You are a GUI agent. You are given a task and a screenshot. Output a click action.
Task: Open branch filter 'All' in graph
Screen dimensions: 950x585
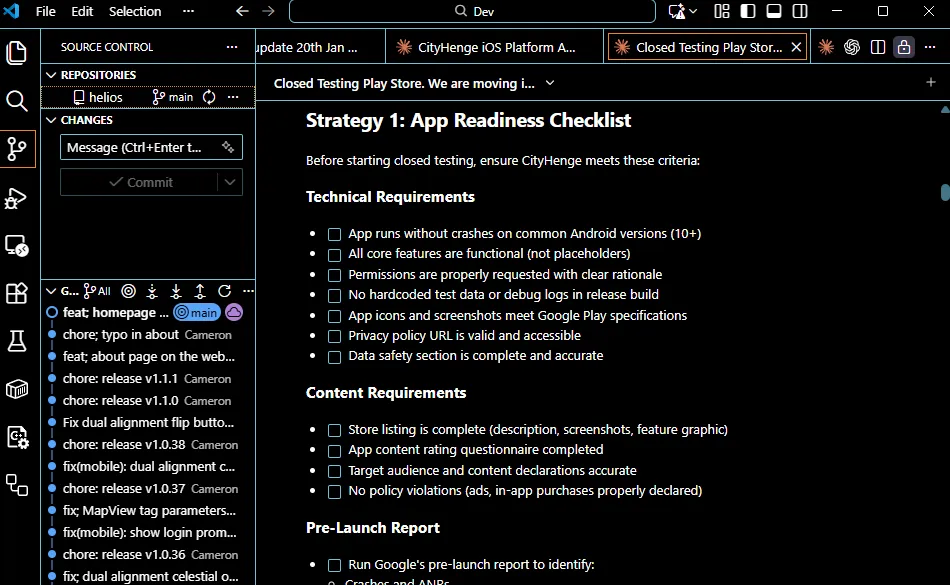tap(98, 291)
